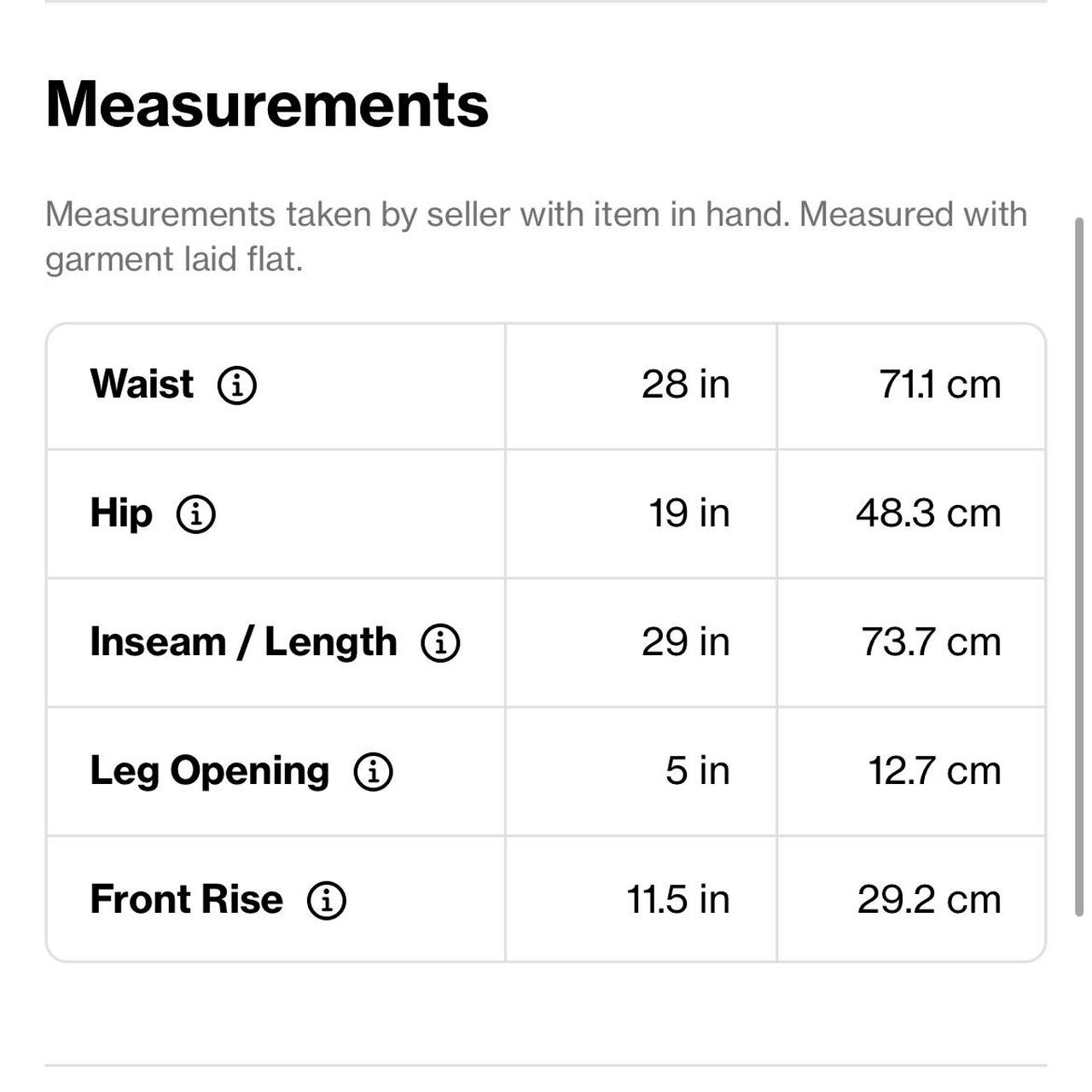Select the 5 in leg opening value
The image size is (1092, 1092).
point(697,771)
